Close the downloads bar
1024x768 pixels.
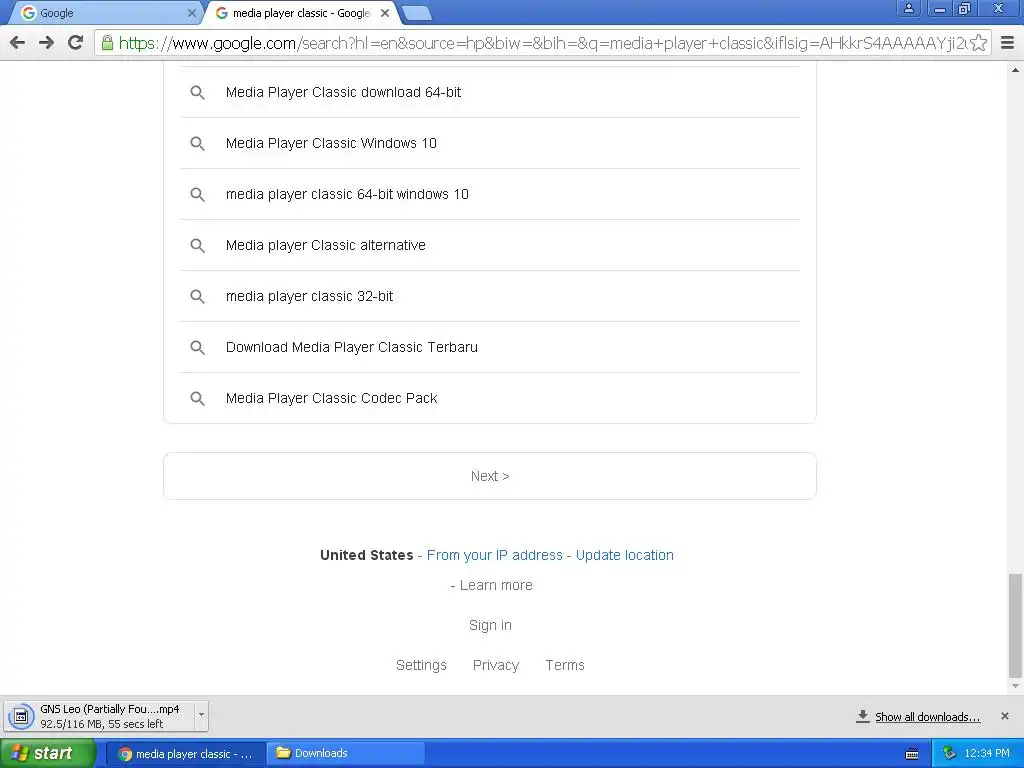pyautogui.click(x=1004, y=716)
